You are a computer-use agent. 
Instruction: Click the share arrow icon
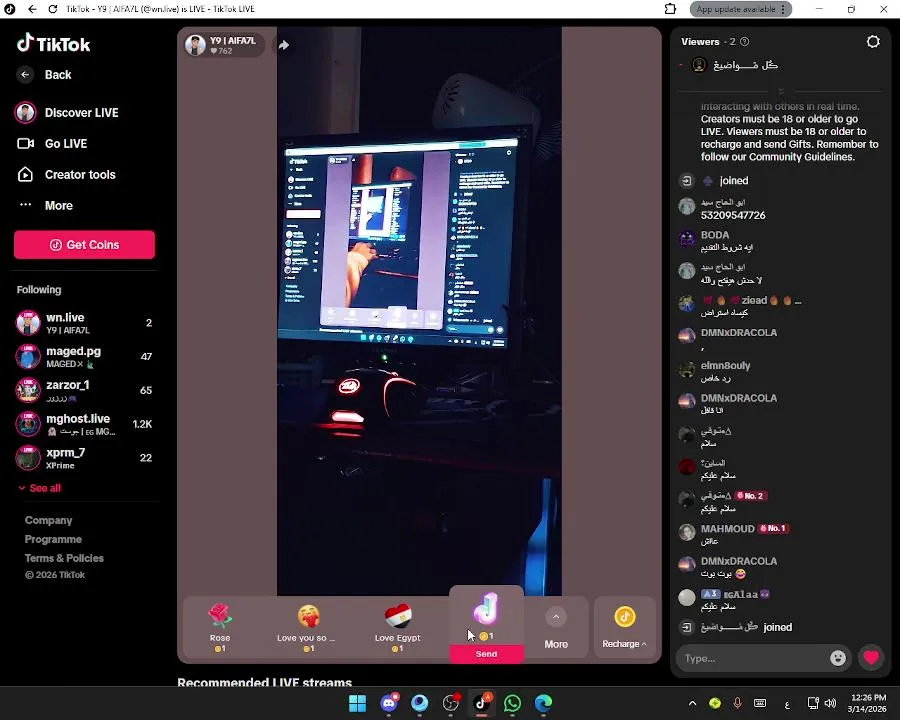tap(284, 45)
